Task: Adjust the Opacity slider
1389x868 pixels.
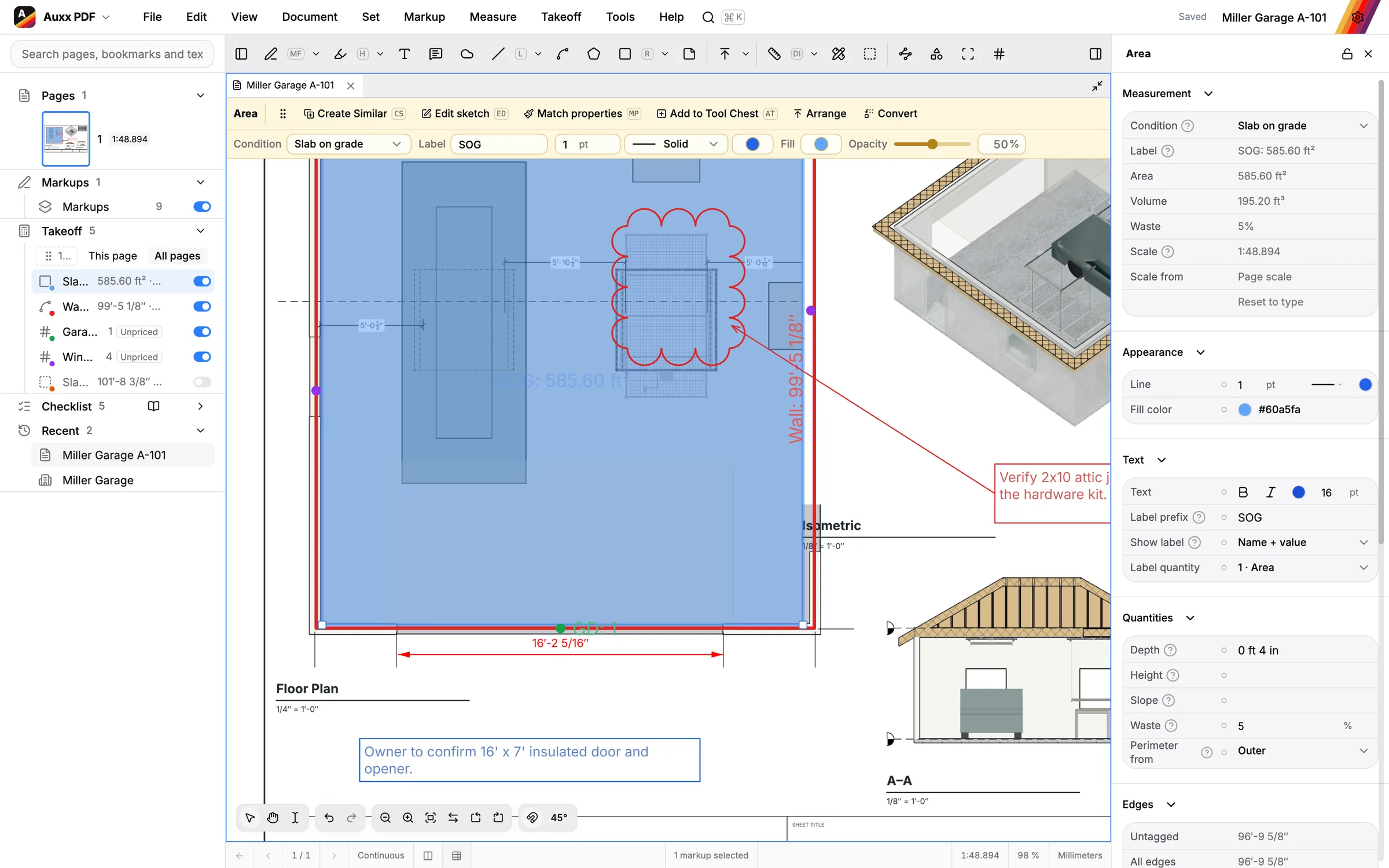Action: coord(932,144)
